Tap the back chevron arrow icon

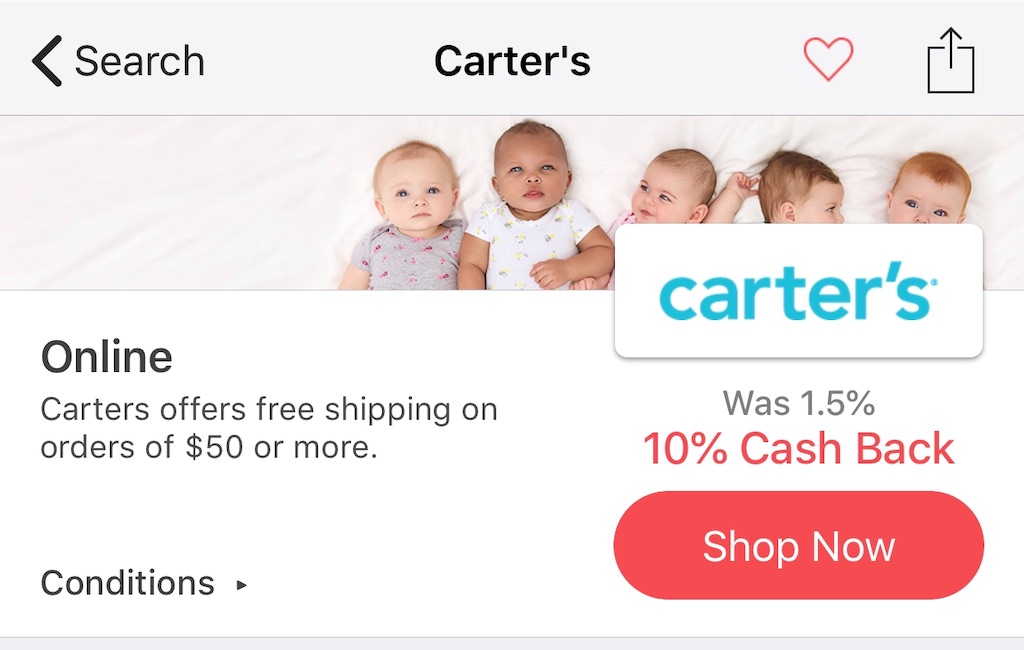click(47, 61)
